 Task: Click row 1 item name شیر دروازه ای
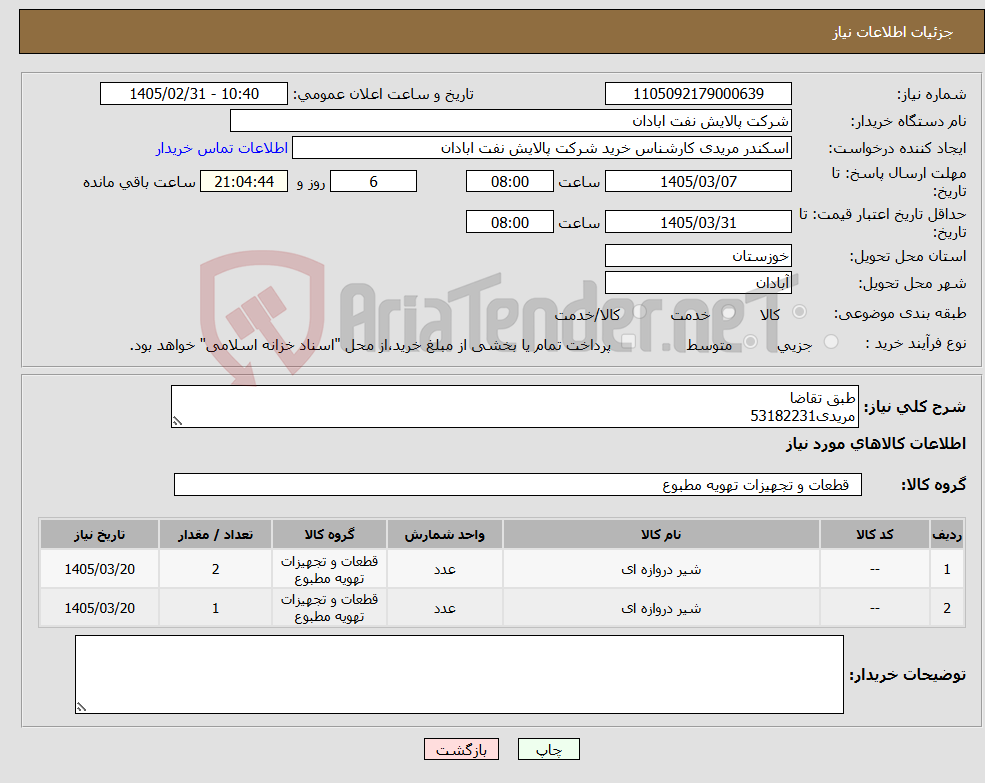click(x=661, y=569)
